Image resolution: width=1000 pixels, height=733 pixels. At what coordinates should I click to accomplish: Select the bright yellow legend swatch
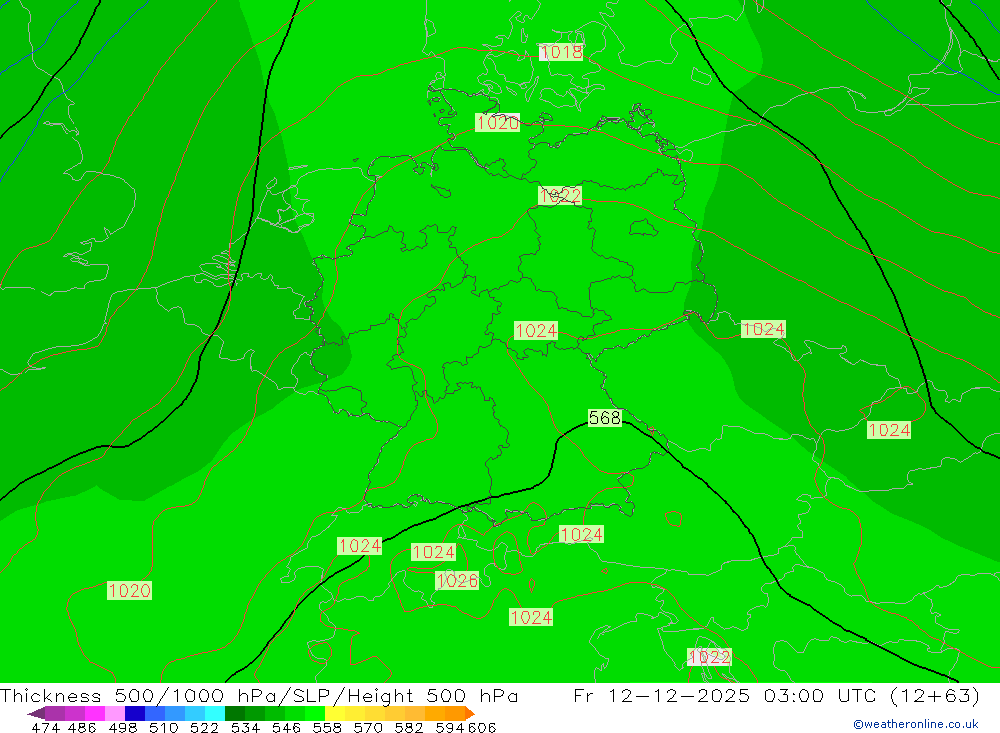tap(335, 713)
